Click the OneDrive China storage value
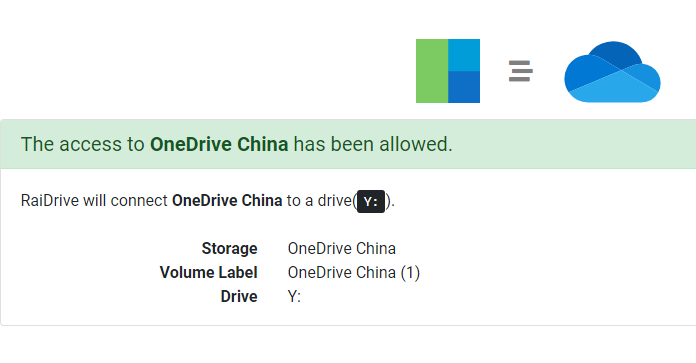 coord(342,249)
